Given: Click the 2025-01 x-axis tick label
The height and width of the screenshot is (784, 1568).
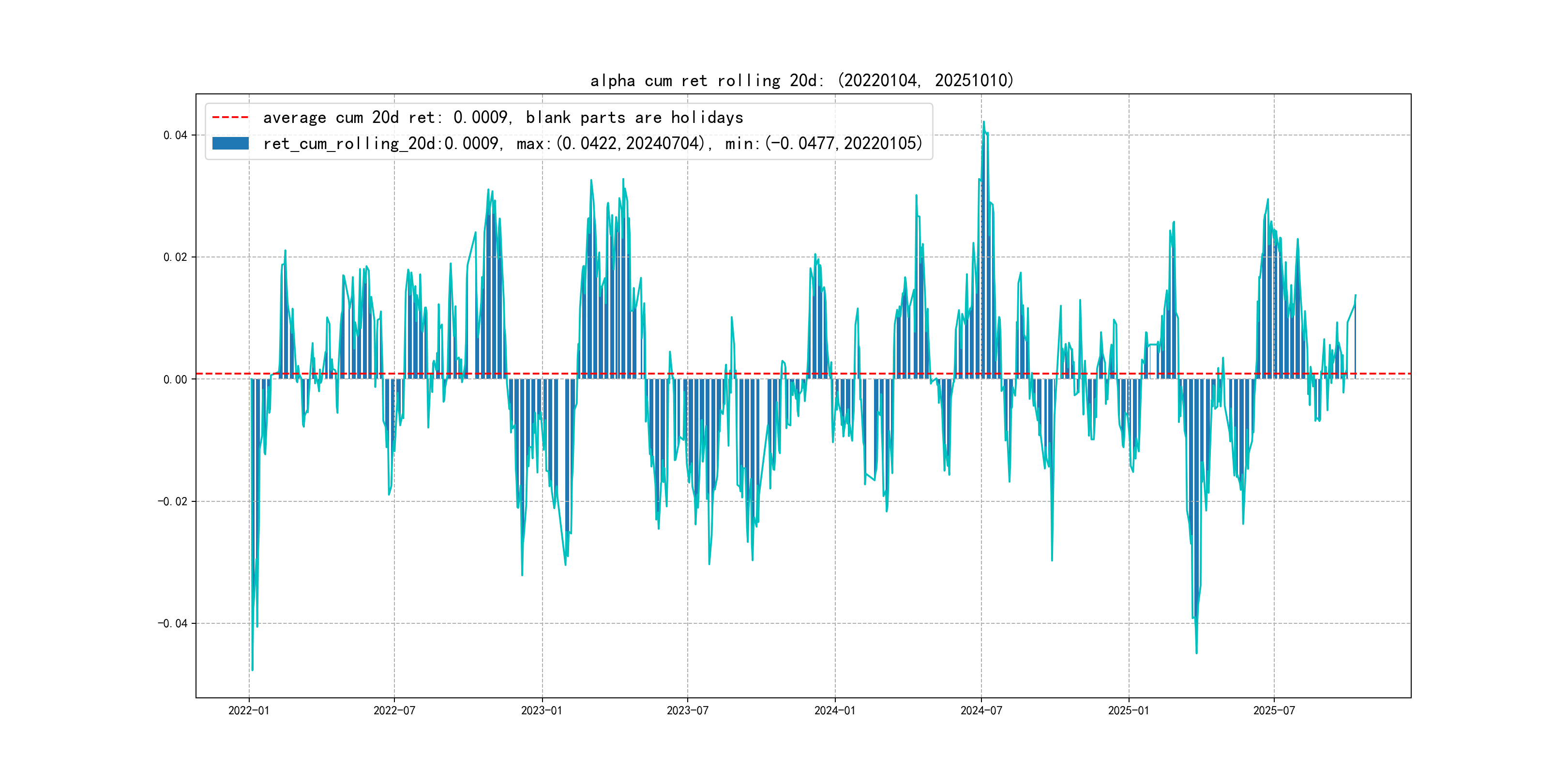Looking at the screenshot, I should click(1129, 710).
